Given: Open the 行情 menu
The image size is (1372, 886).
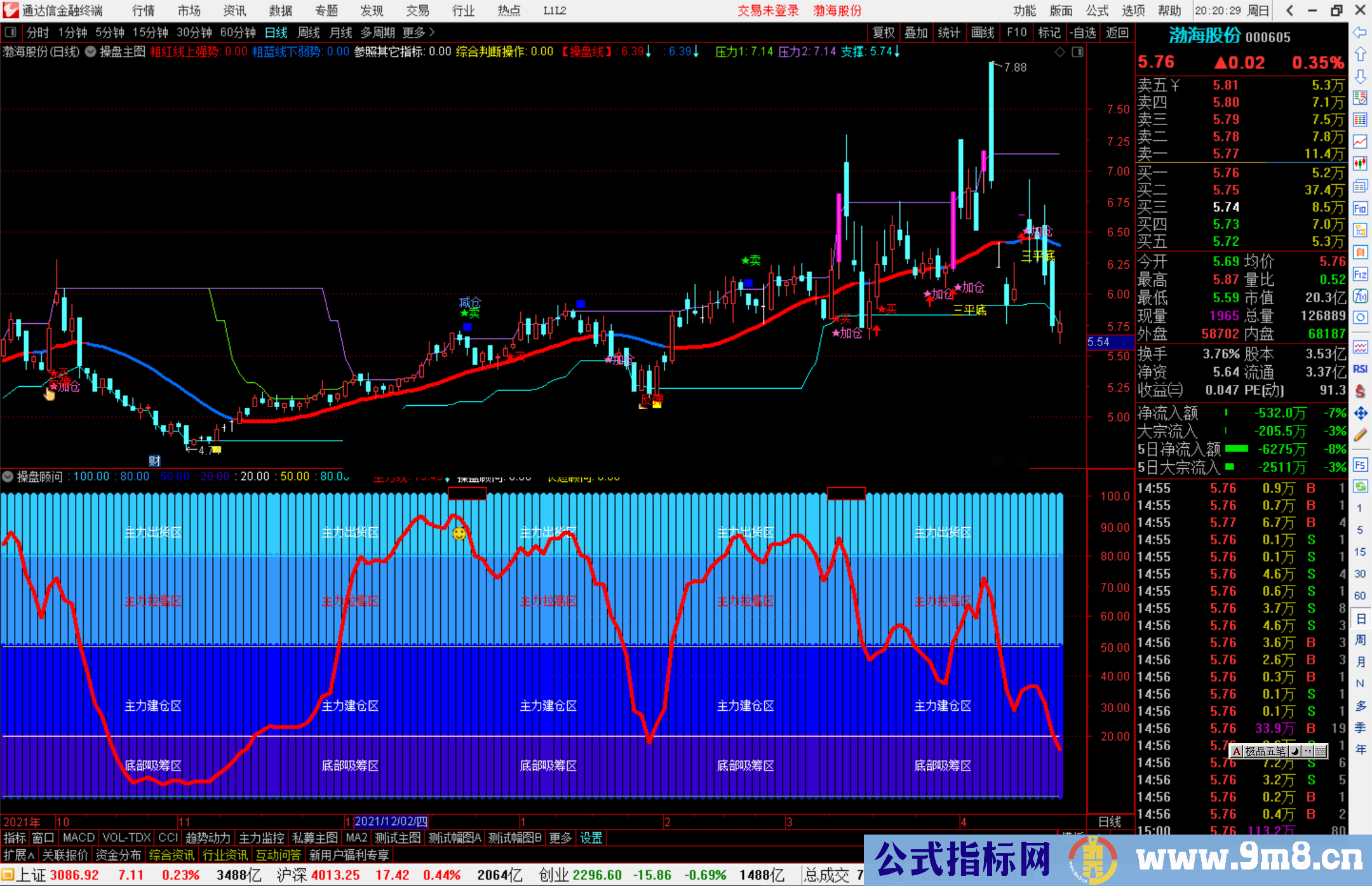Looking at the screenshot, I should (x=144, y=11).
